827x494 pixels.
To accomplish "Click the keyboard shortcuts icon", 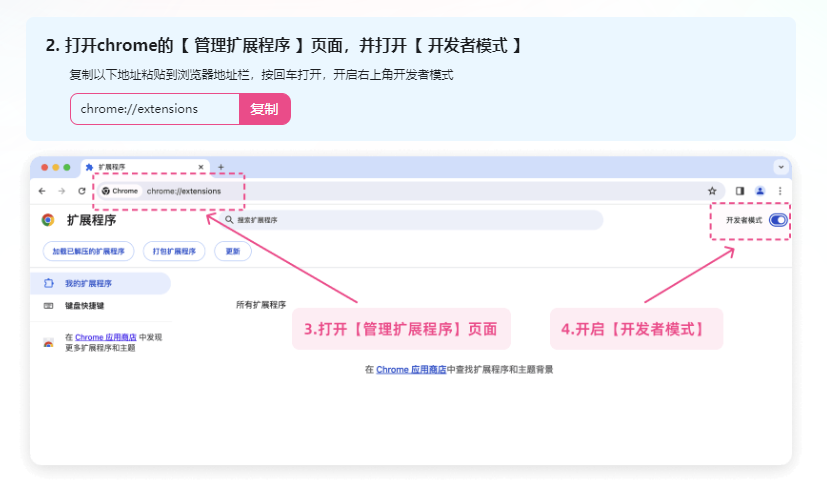I will point(48,306).
